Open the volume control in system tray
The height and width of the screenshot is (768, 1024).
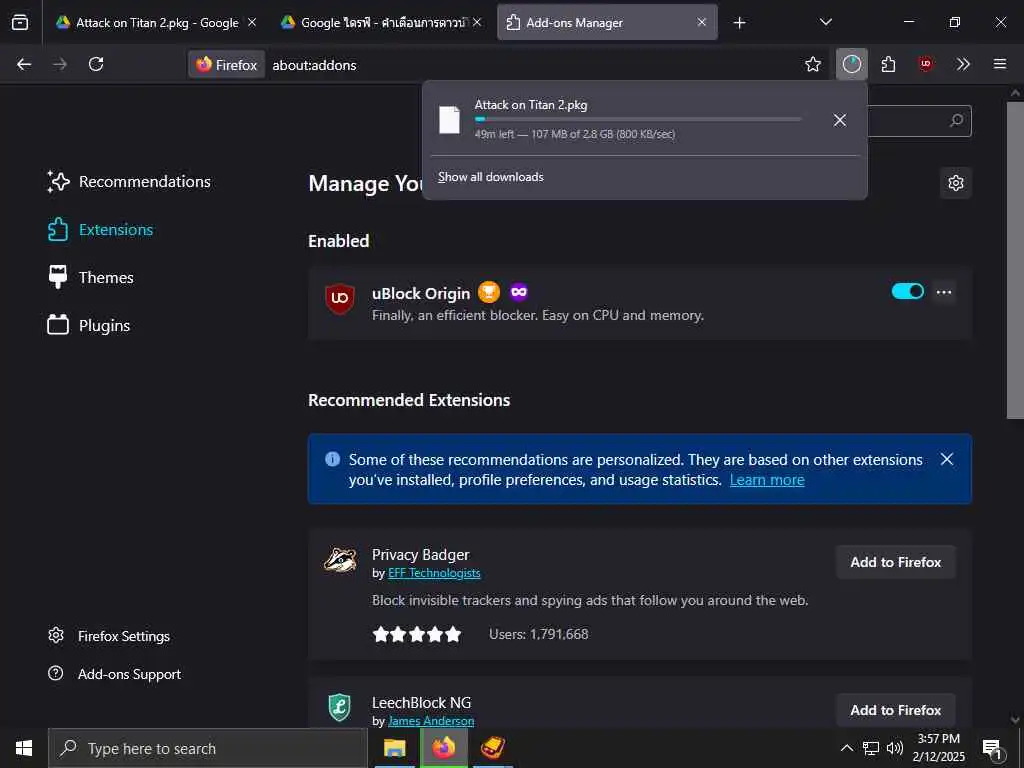[x=895, y=748]
